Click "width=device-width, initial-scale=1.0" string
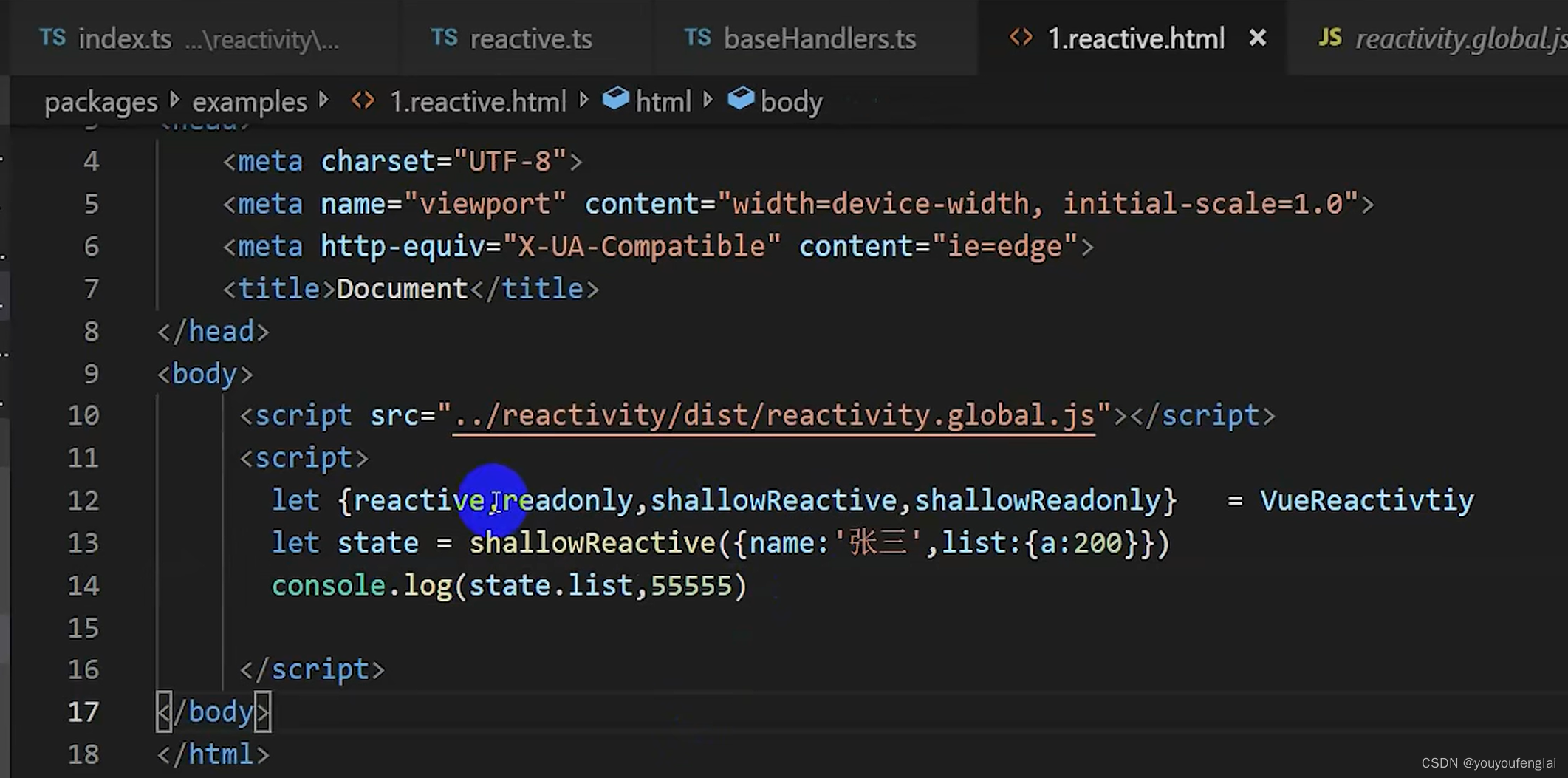This screenshot has height=778, width=1568. (x=1038, y=204)
